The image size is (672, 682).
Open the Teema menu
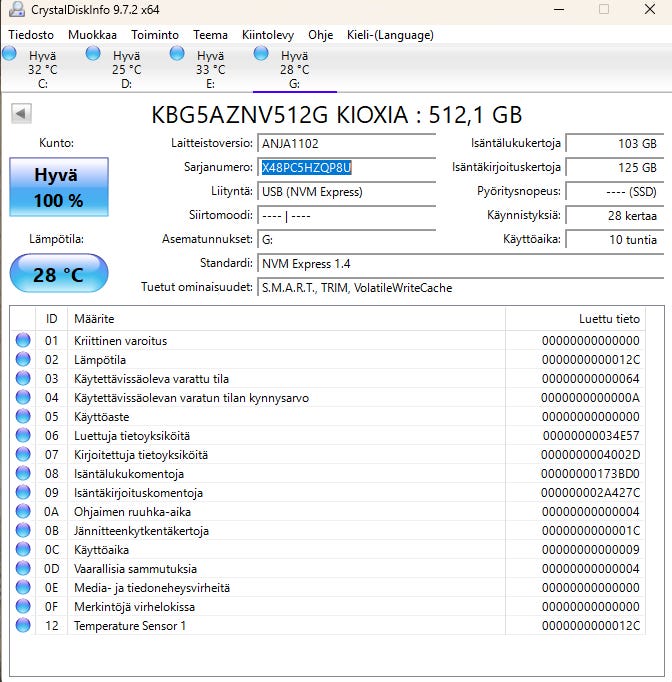[210, 34]
